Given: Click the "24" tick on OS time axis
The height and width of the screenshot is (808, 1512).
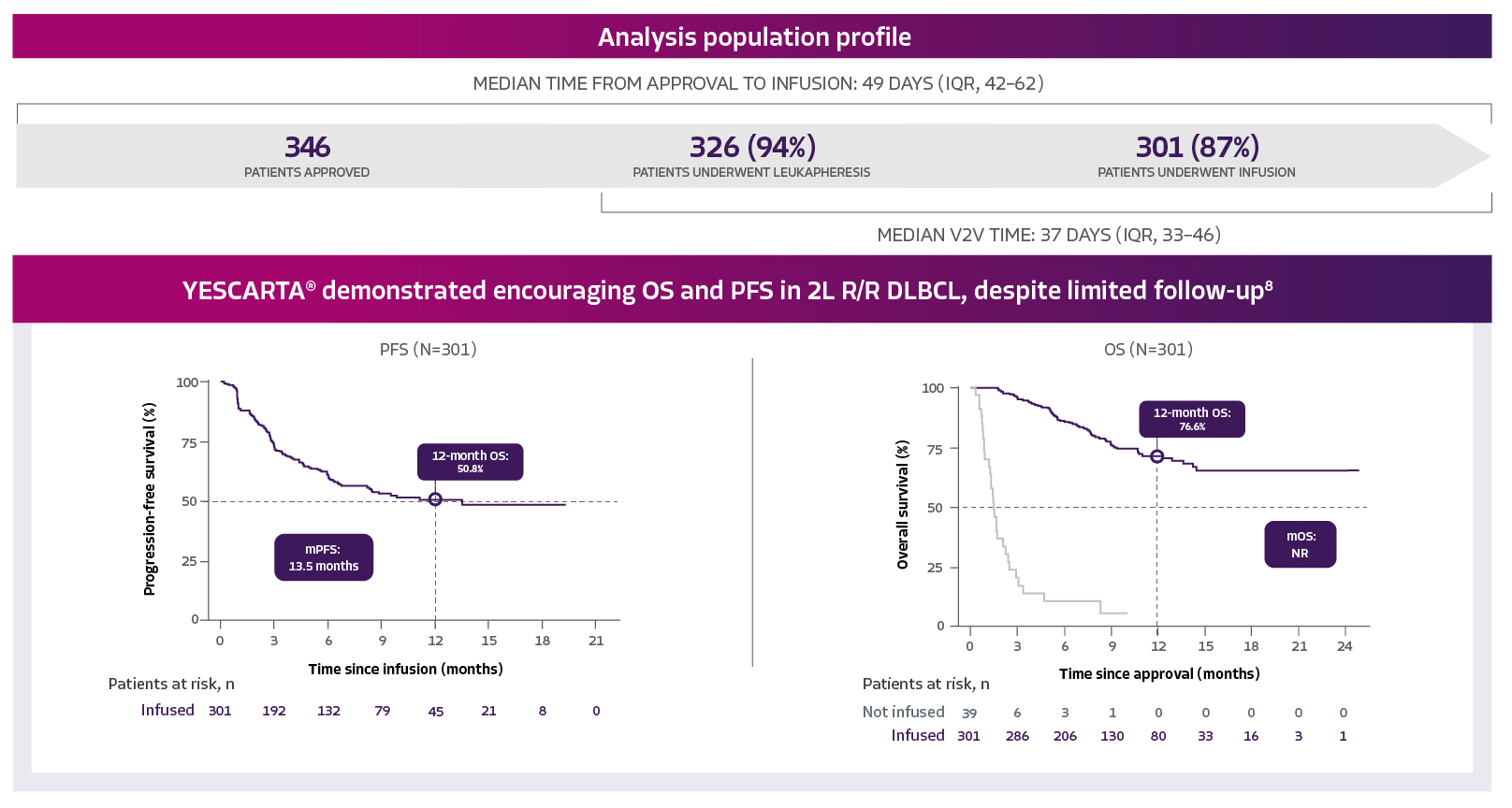Looking at the screenshot, I should (x=1345, y=646).
